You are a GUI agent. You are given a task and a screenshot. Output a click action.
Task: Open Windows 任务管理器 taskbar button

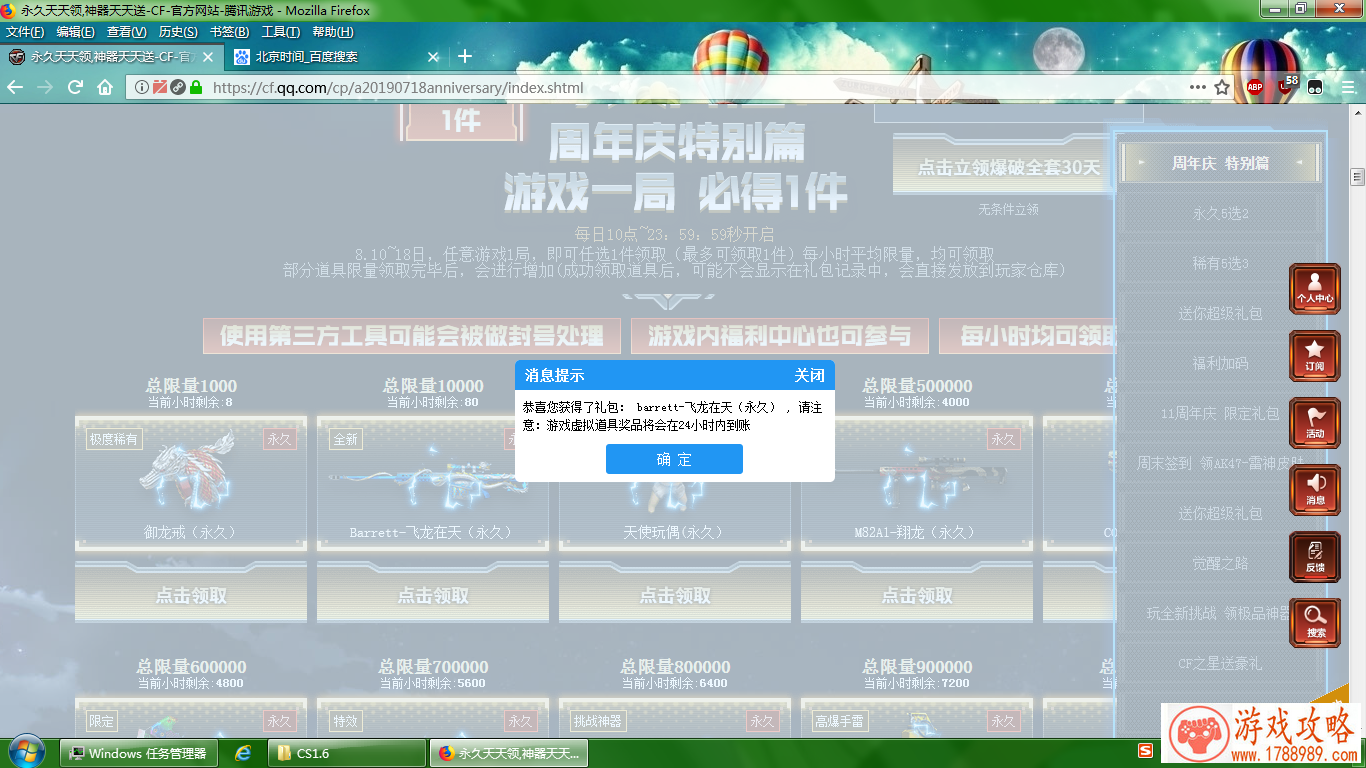pos(140,753)
